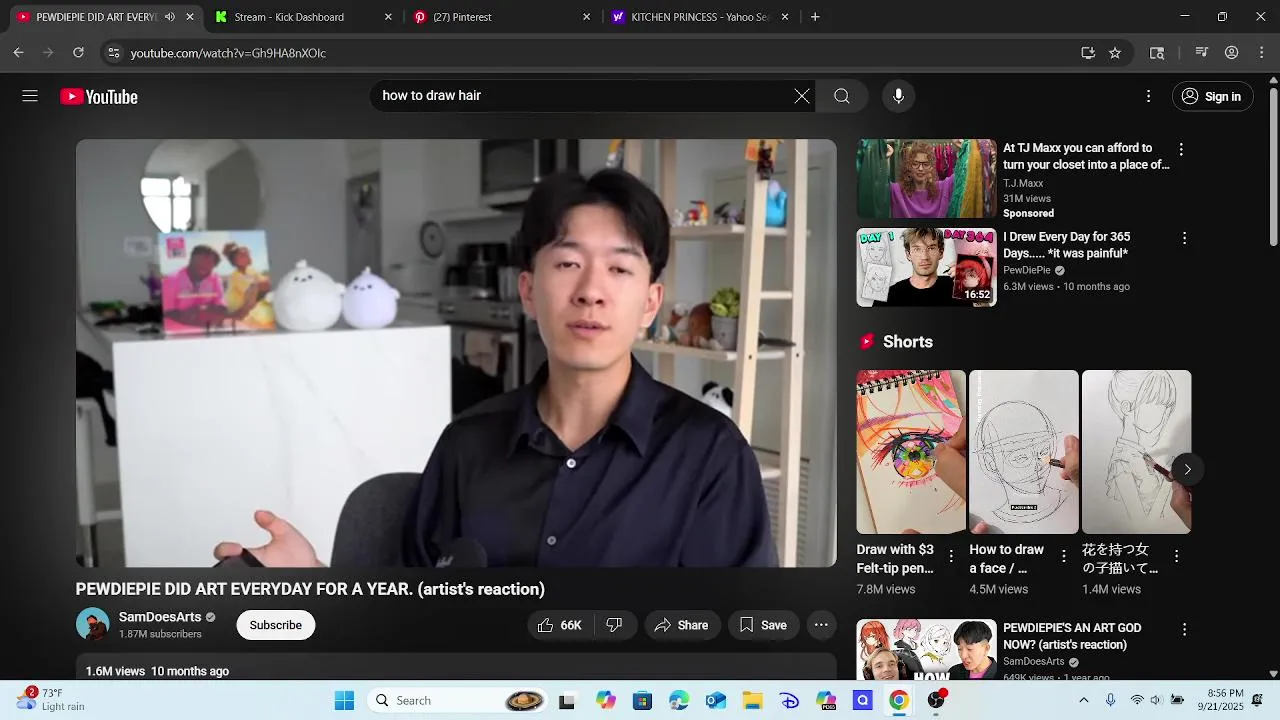Open Chrome's three-dot menu
The width and height of the screenshot is (1280, 720).
pos(1261,53)
